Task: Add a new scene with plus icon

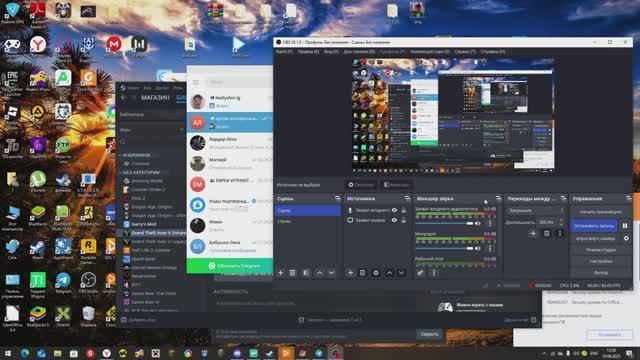Action: pos(280,273)
